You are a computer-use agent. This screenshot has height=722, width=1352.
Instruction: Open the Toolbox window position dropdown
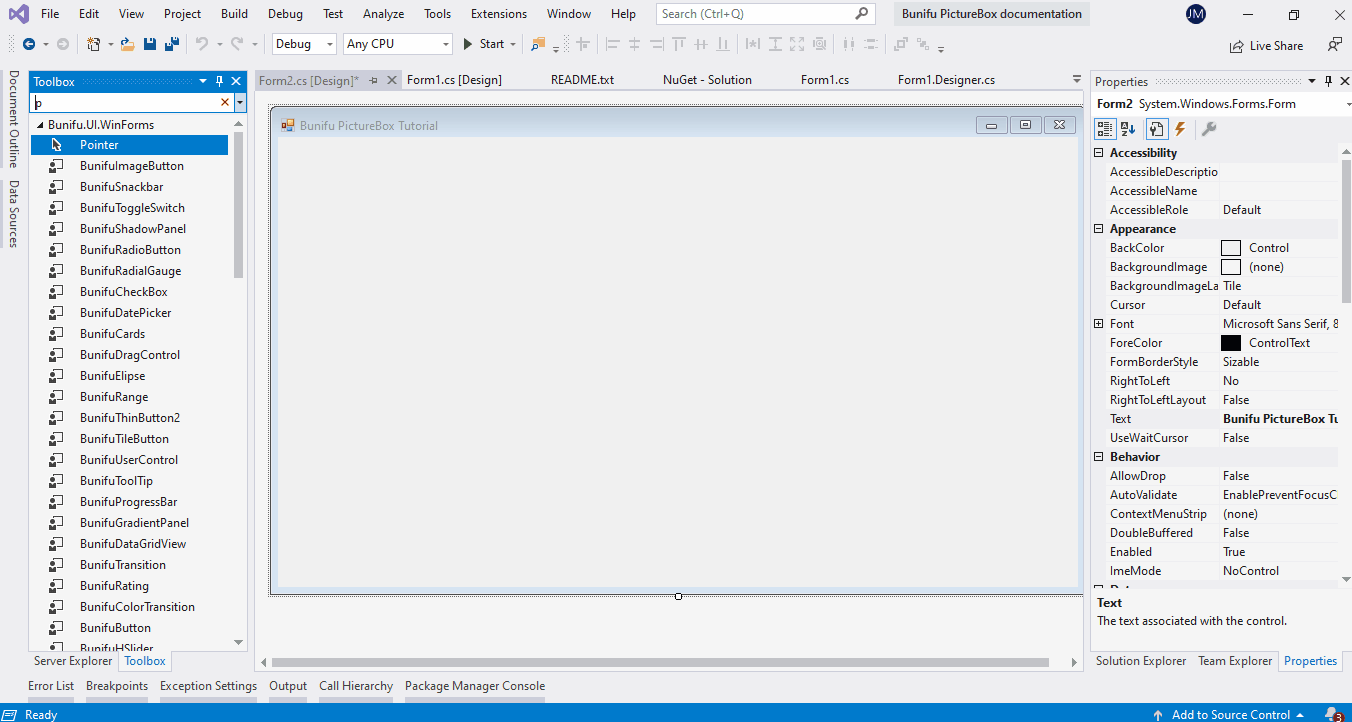204,81
